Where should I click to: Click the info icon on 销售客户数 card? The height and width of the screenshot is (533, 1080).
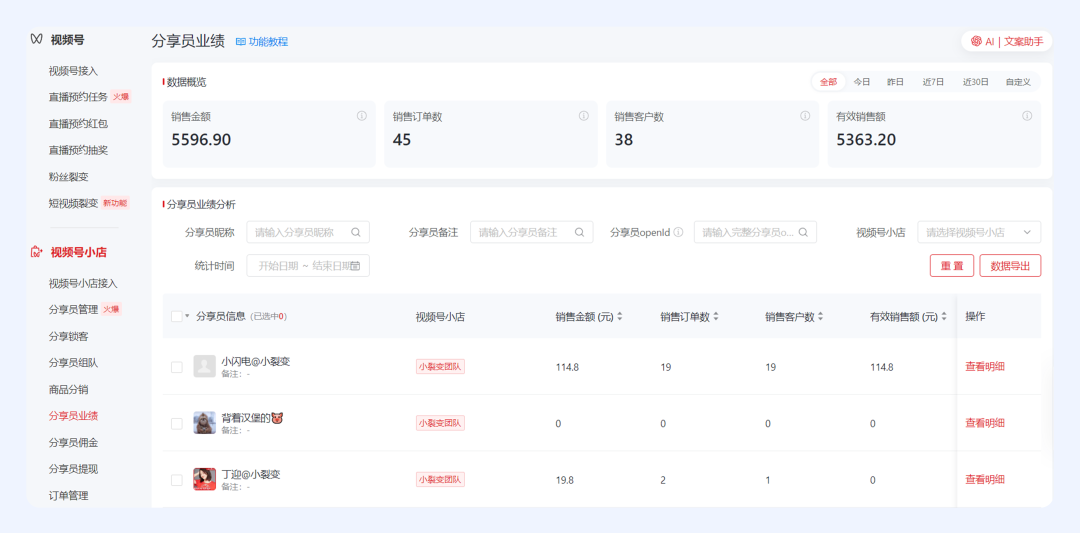[x=805, y=116]
